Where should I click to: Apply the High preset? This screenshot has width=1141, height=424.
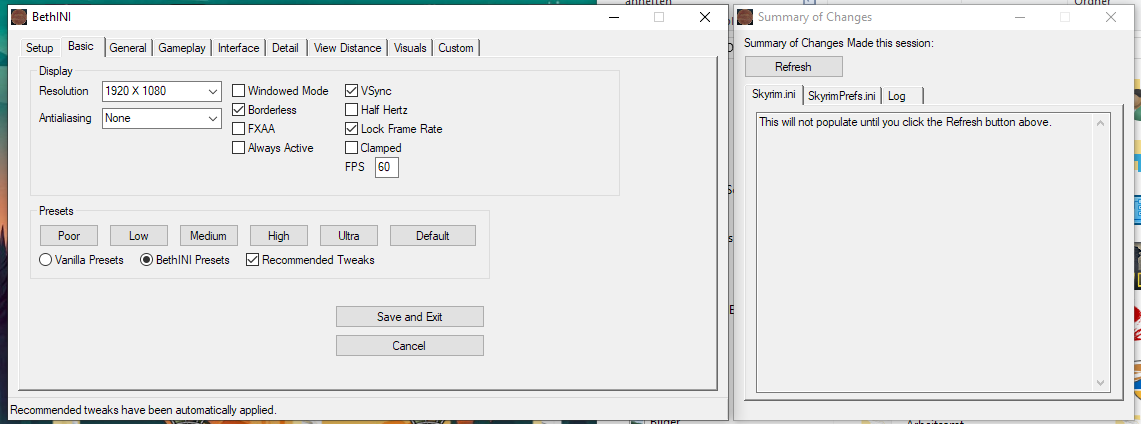pyautogui.click(x=279, y=236)
